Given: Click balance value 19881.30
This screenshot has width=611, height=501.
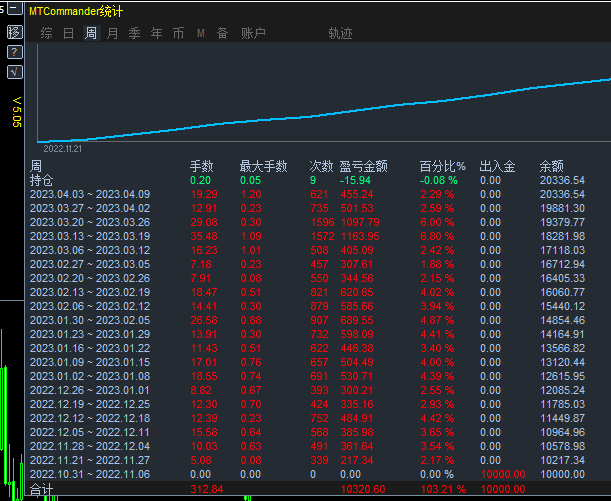Looking at the screenshot, I should point(562,208).
